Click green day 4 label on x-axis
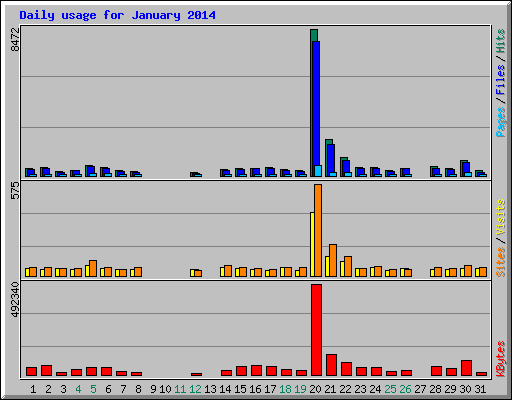 78,389
